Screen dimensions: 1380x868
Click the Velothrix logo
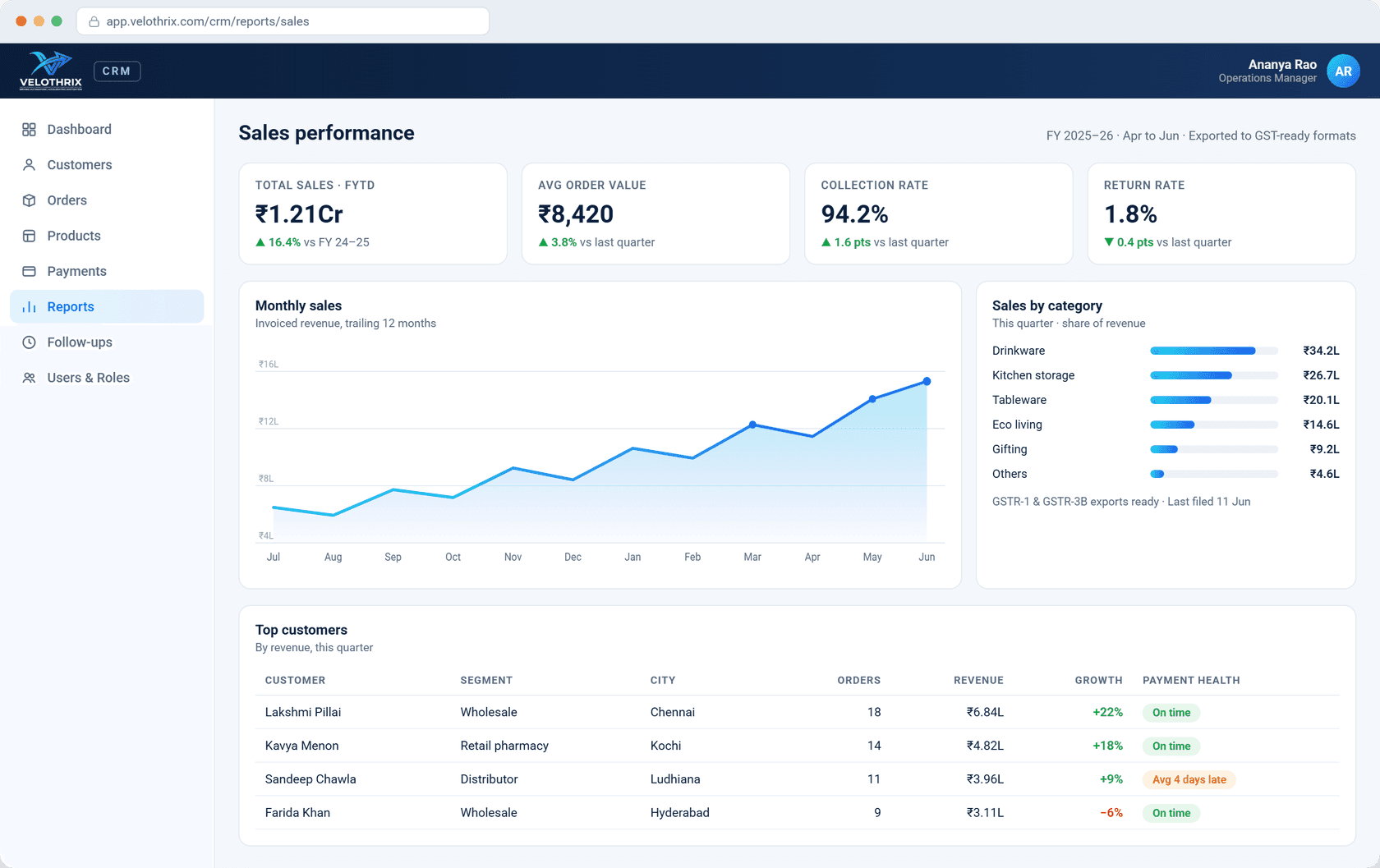pos(51,71)
